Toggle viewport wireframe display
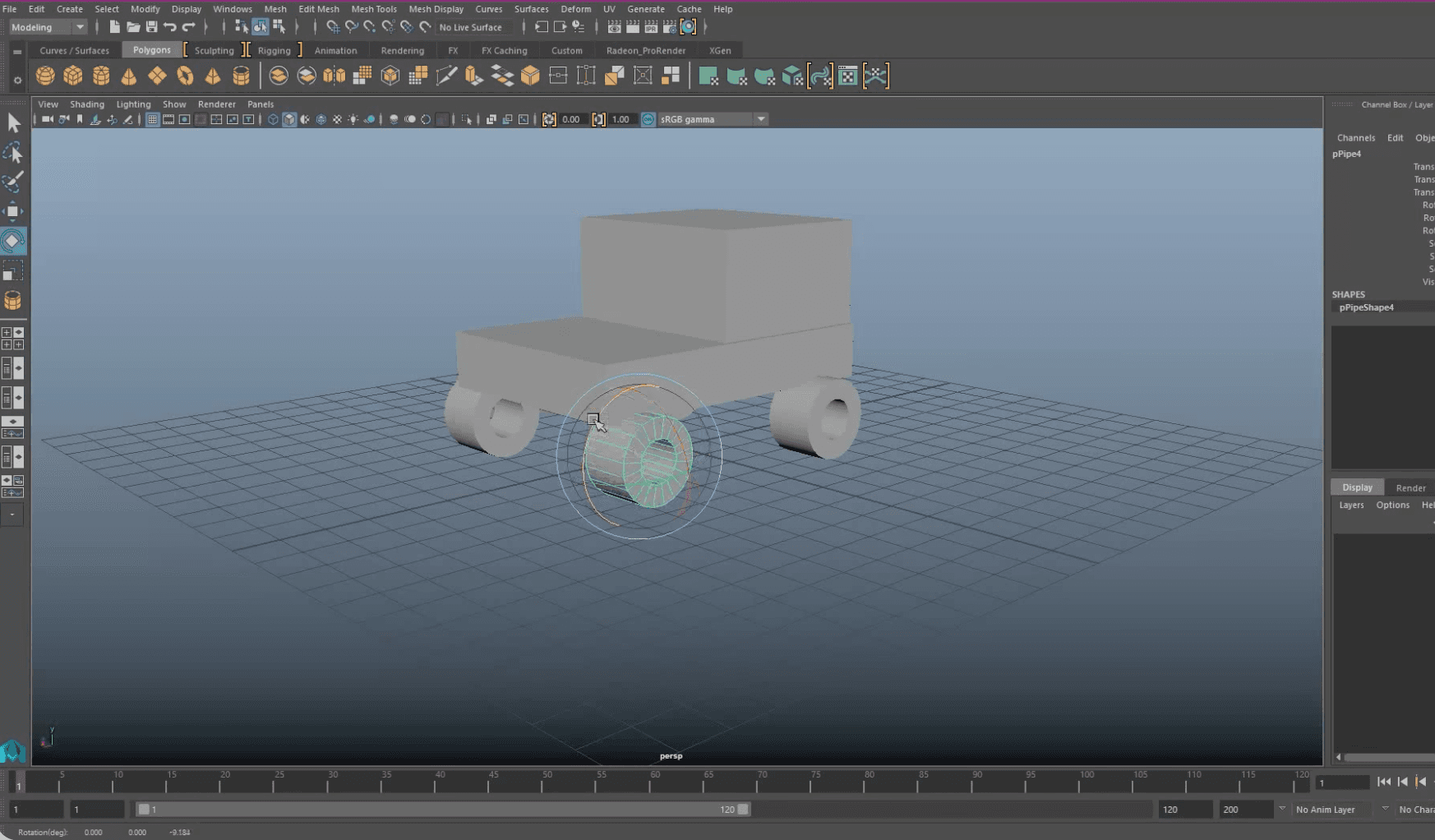Viewport: 1435px width, 840px height. click(x=273, y=119)
